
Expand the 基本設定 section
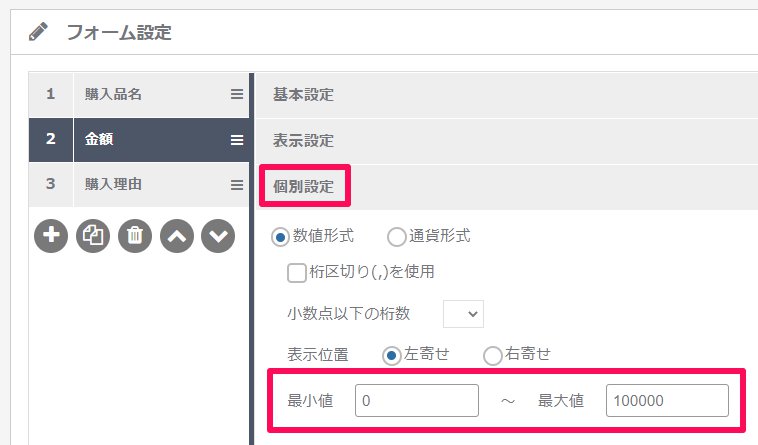click(x=506, y=95)
